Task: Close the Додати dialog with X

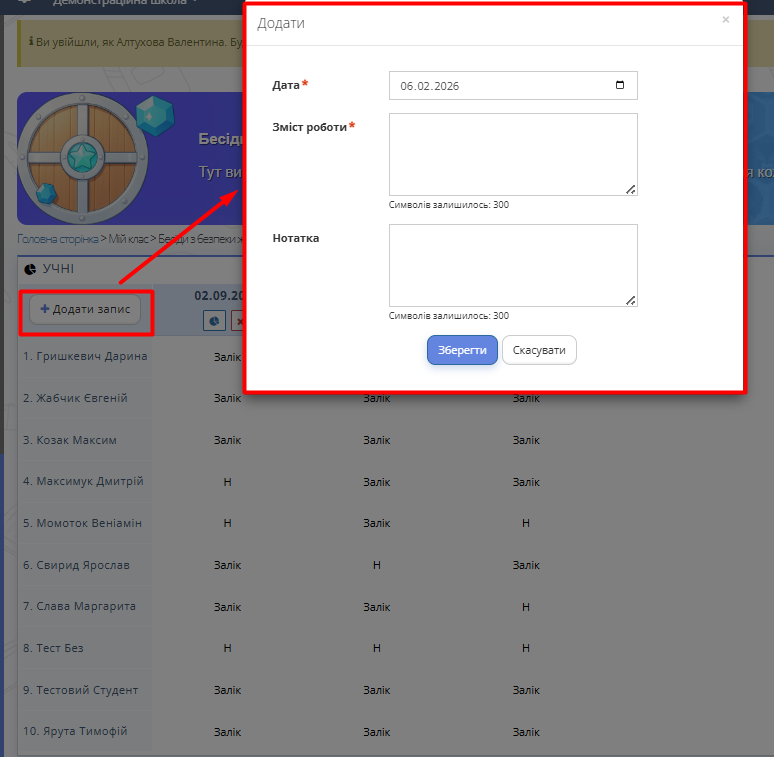Action: (x=726, y=19)
